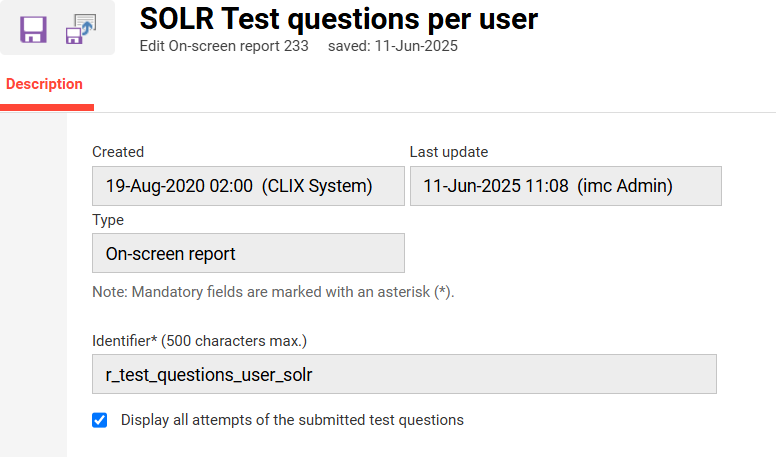
Task: Click the mandatory fields note text
Action: coord(273,292)
